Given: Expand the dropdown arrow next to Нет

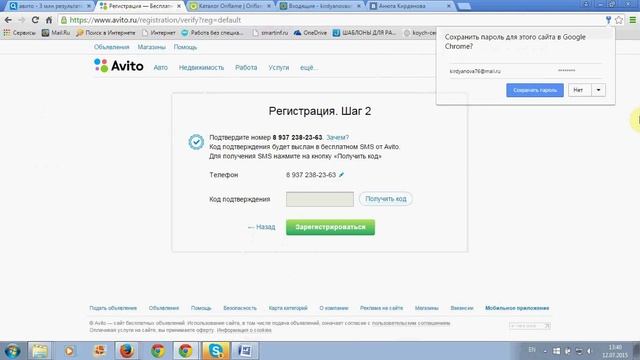Looking at the screenshot, I should 598,90.
